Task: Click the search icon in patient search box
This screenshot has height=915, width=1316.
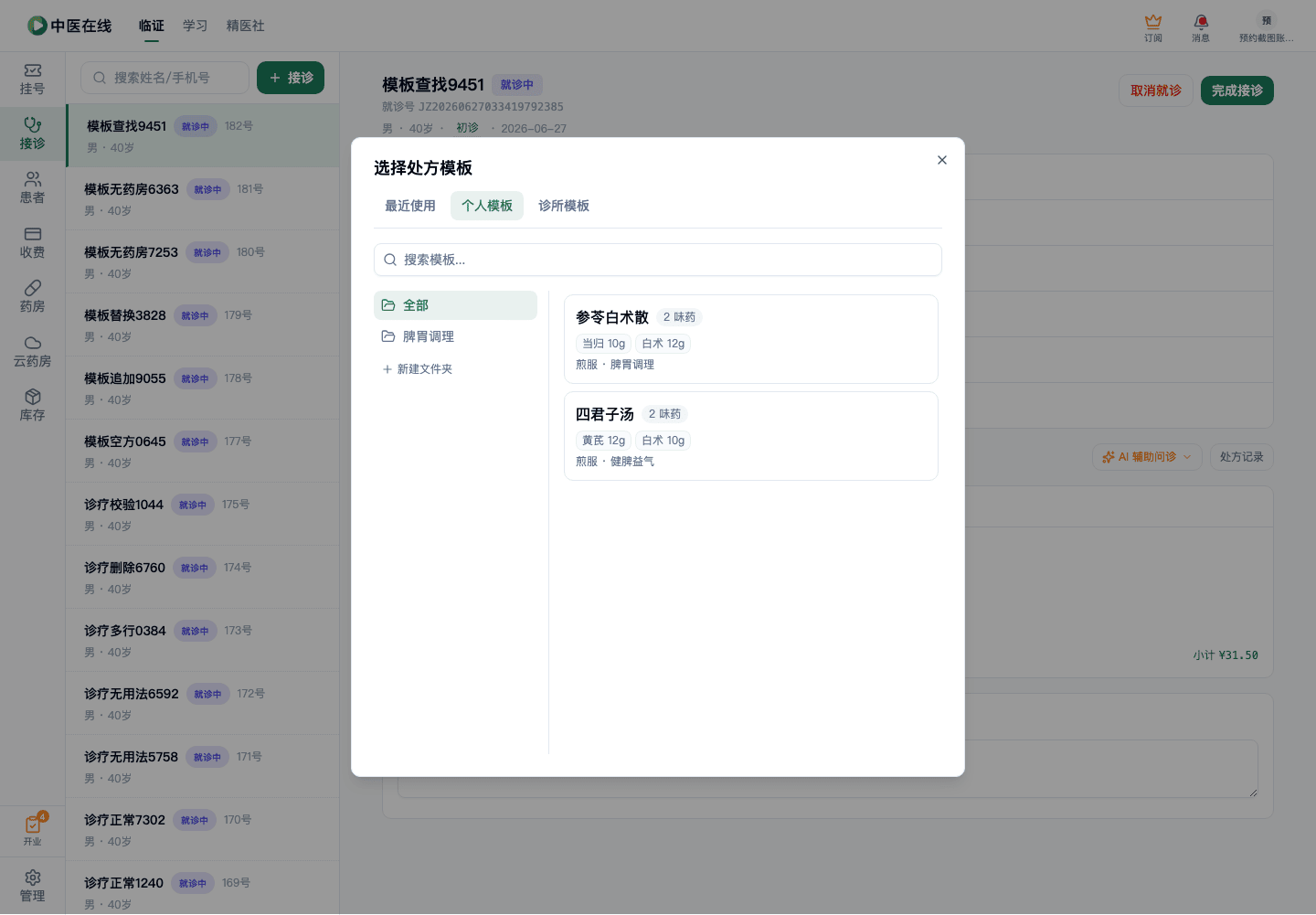Action: [100, 78]
